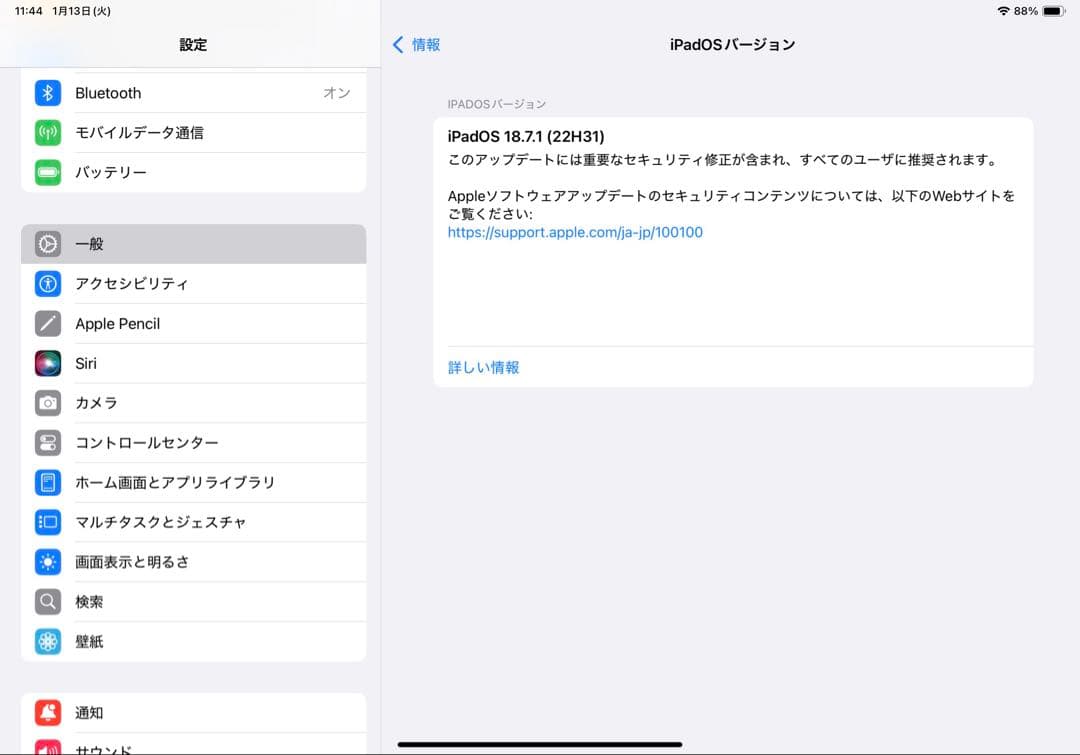This screenshot has width=1080, height=755.
Task: Tap 詳しい情報 for release details
Action: [x=483, y=367]
